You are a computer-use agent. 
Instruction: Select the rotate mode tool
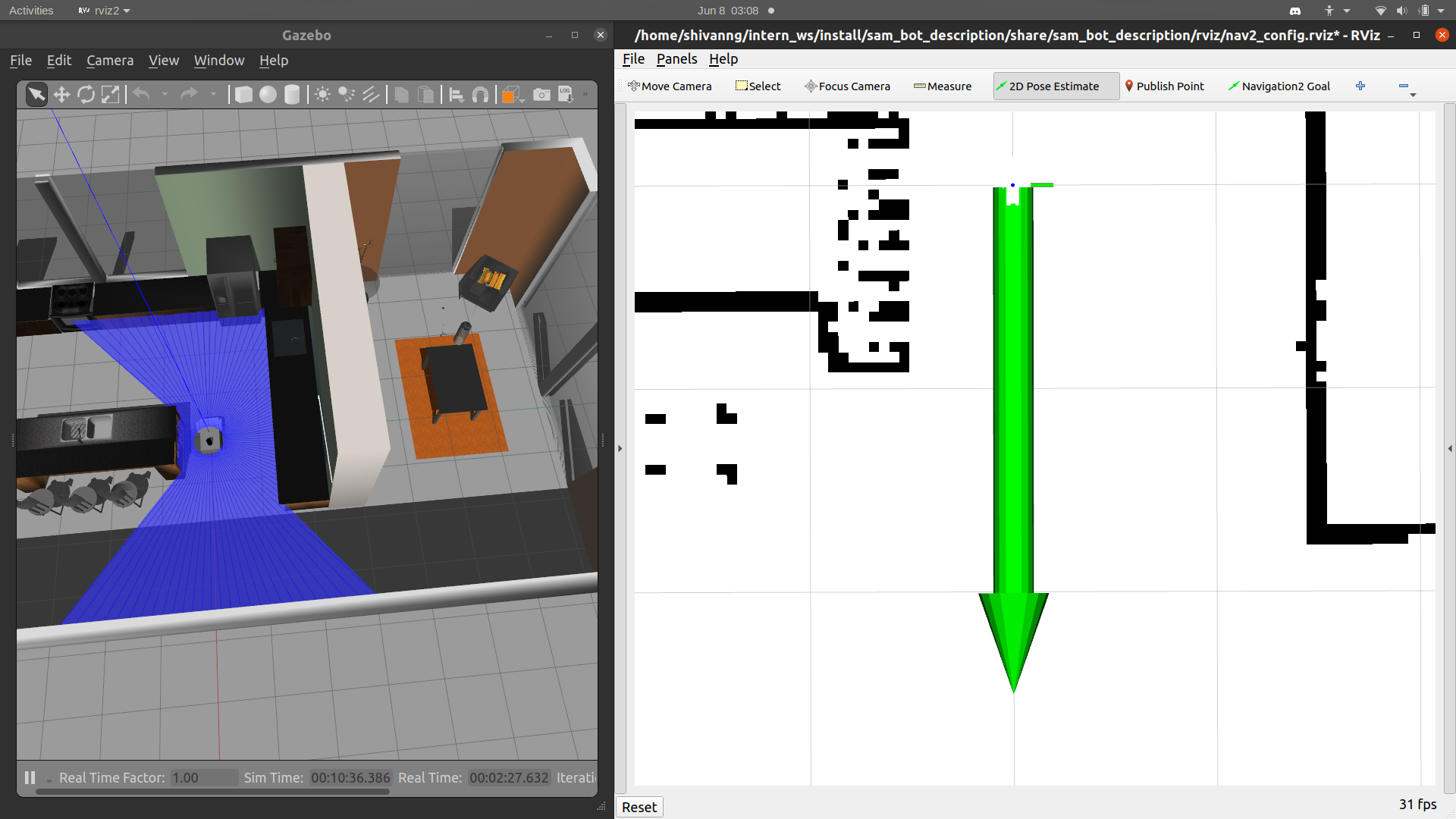(x=86, y=94)
